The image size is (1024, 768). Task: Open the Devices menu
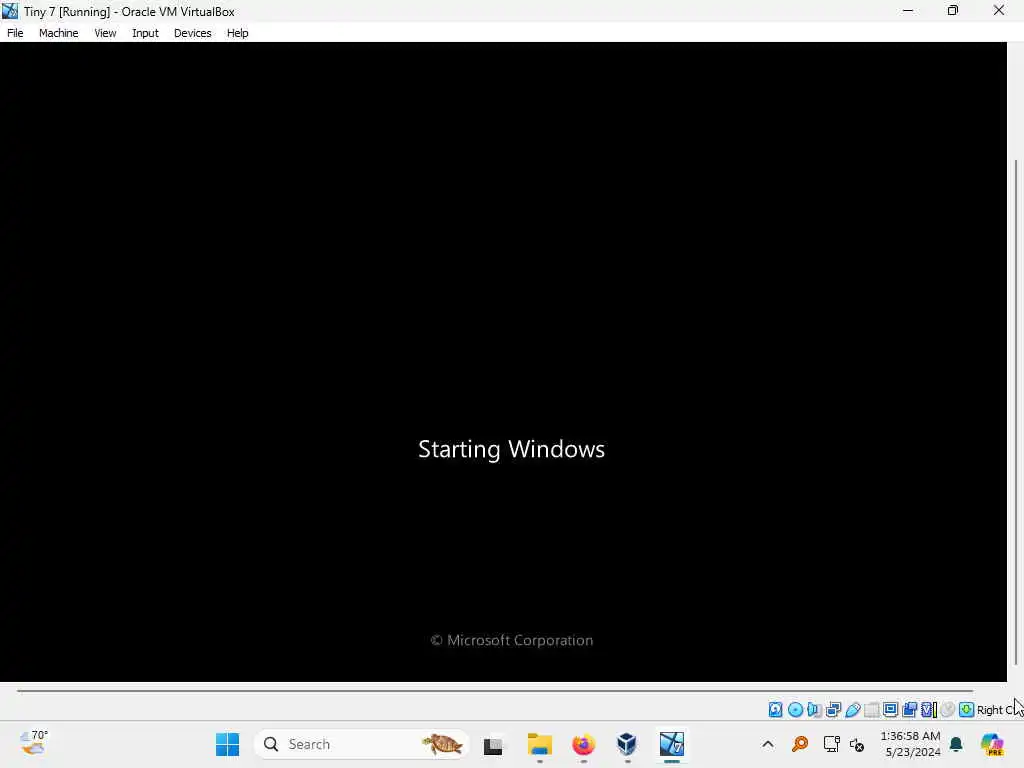[192, 33]
